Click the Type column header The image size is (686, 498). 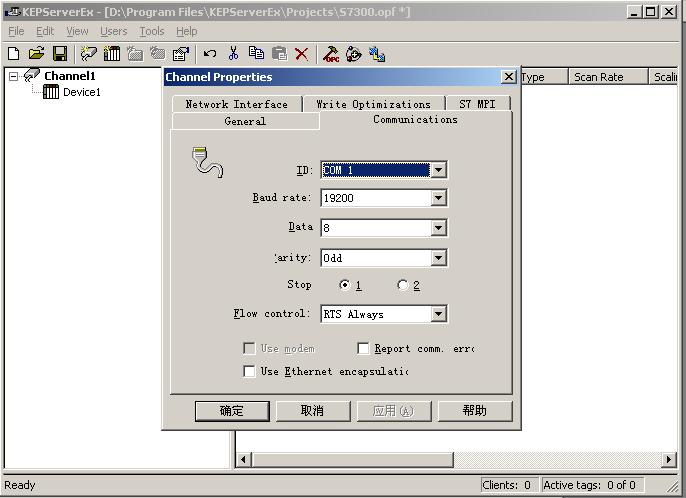tap(544, 77)
